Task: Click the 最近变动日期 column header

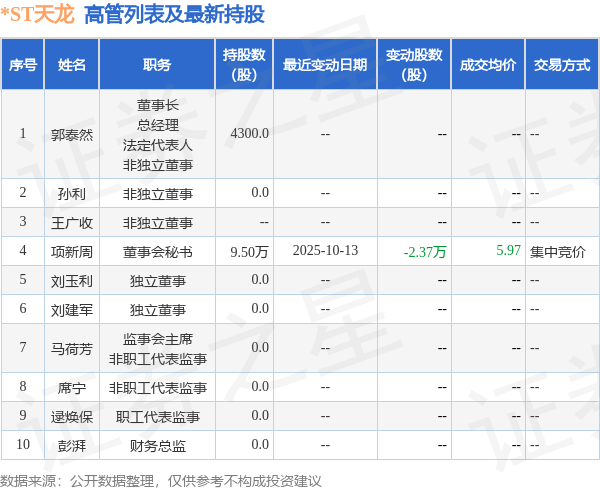Action: (325, 65)
